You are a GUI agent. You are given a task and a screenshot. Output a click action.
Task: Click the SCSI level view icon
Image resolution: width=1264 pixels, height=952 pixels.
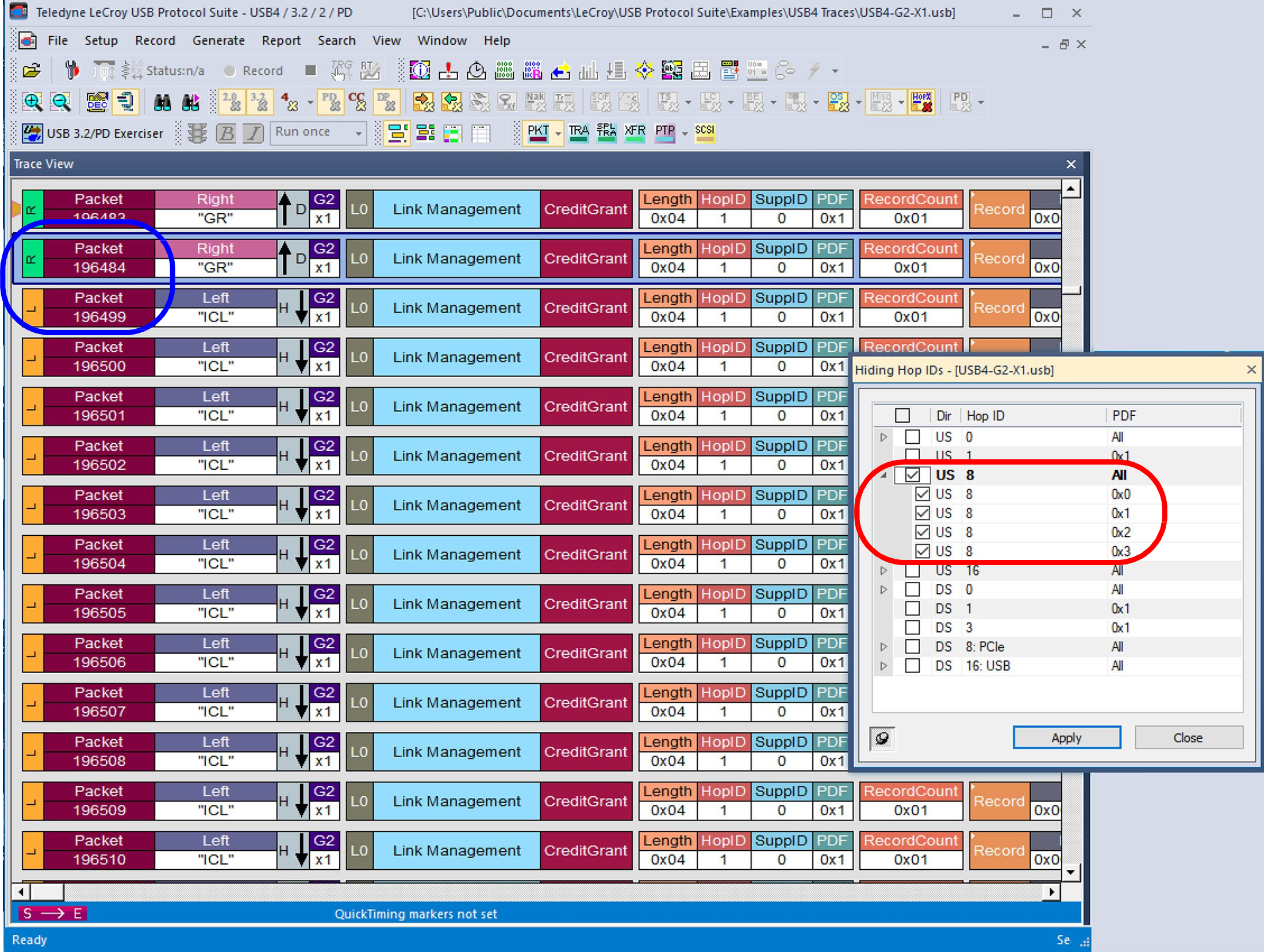[705, 133]
